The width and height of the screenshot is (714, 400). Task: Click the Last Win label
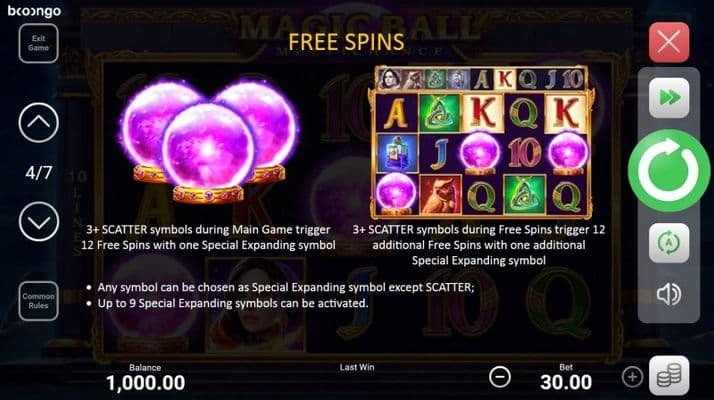(x=357, y=367)
